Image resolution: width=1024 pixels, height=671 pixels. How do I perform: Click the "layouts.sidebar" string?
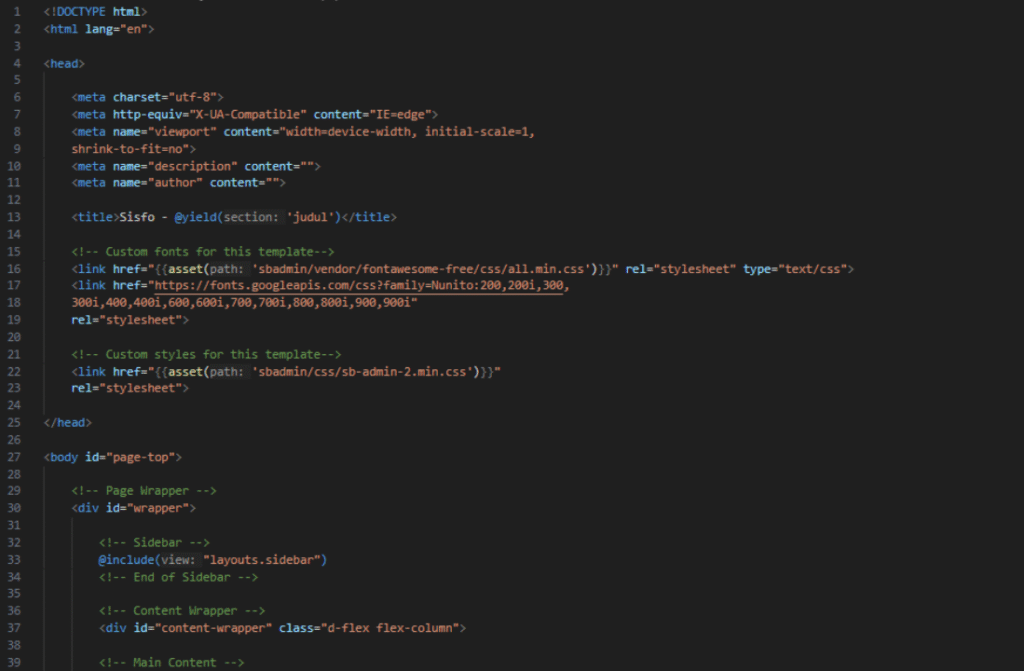(265, 559)
